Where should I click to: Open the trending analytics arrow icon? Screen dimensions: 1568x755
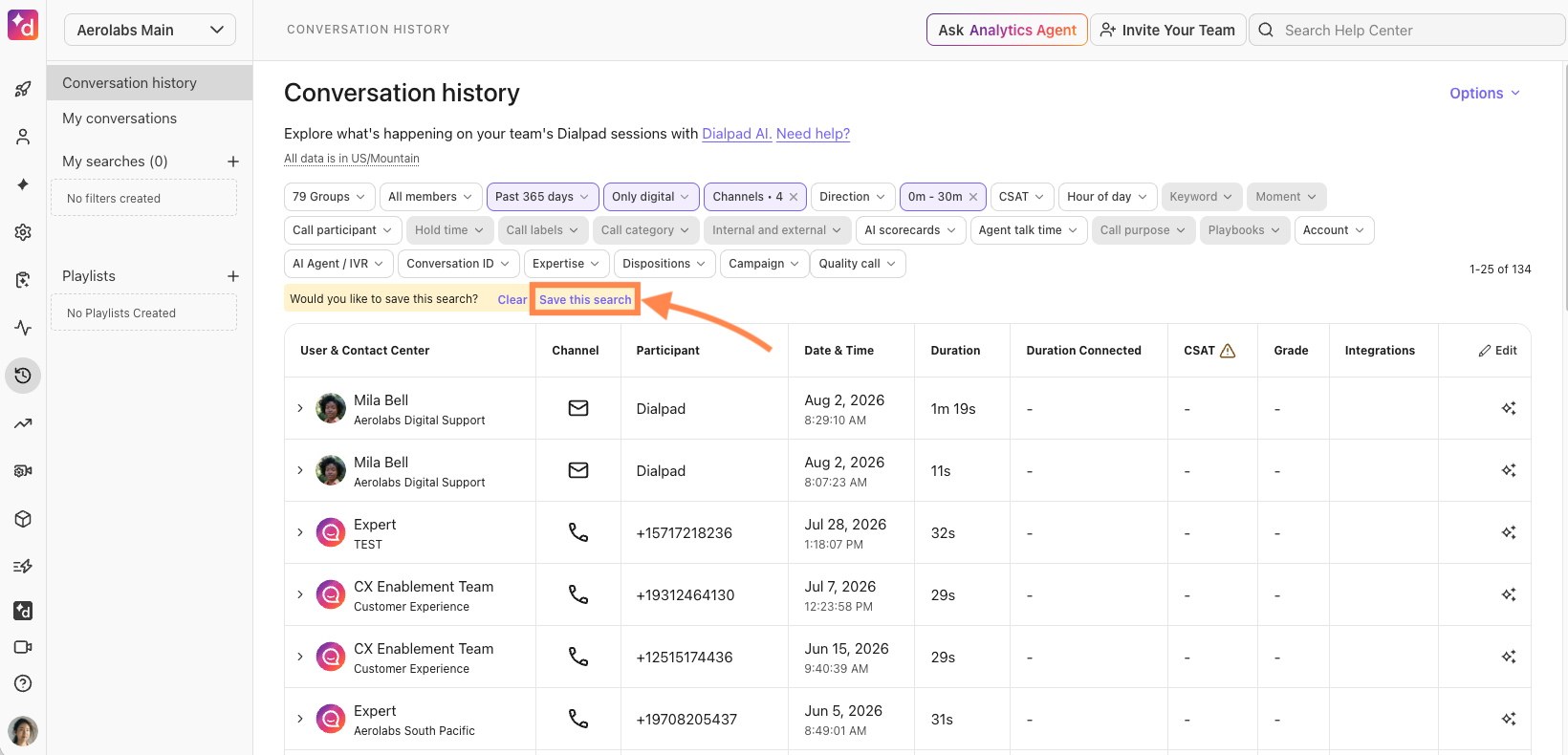pyautogui.click(x=23, y=423)
